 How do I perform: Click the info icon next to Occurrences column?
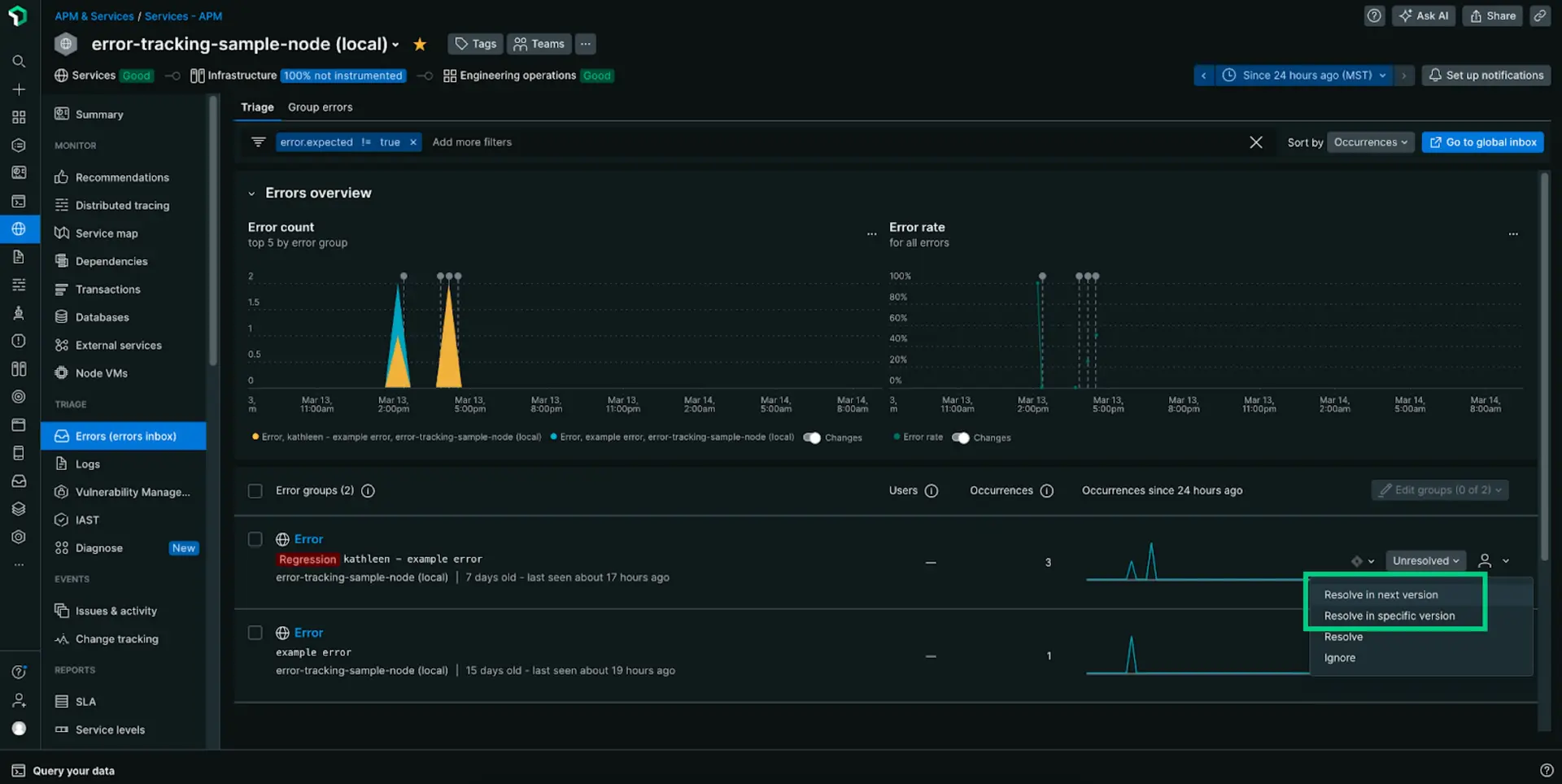[x=1047, y=490]
